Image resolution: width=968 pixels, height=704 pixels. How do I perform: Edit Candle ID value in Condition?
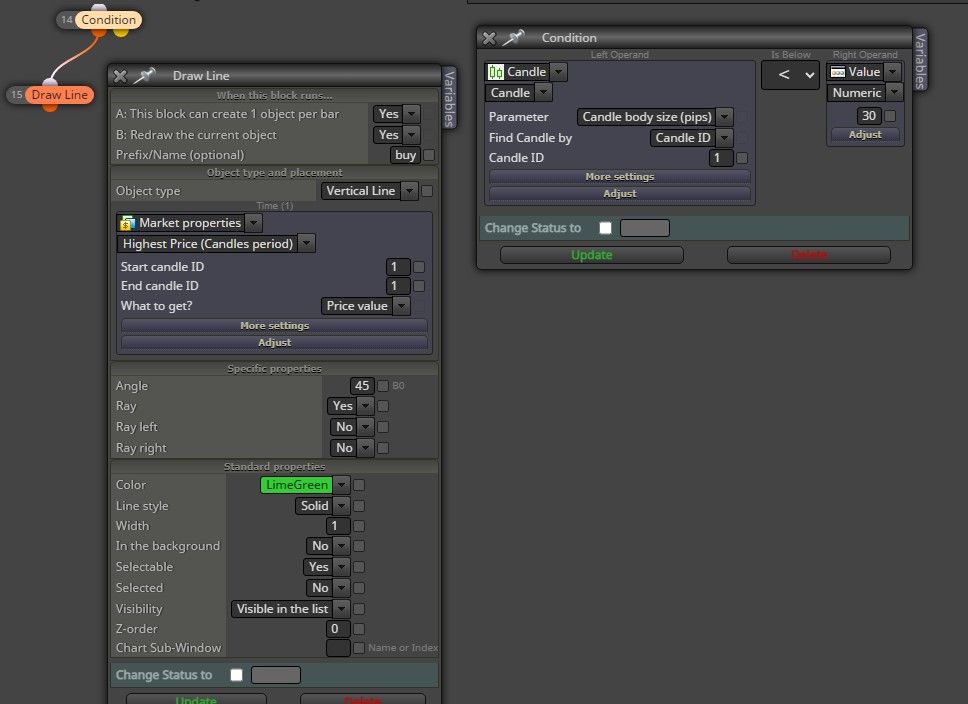click(720, 158)
